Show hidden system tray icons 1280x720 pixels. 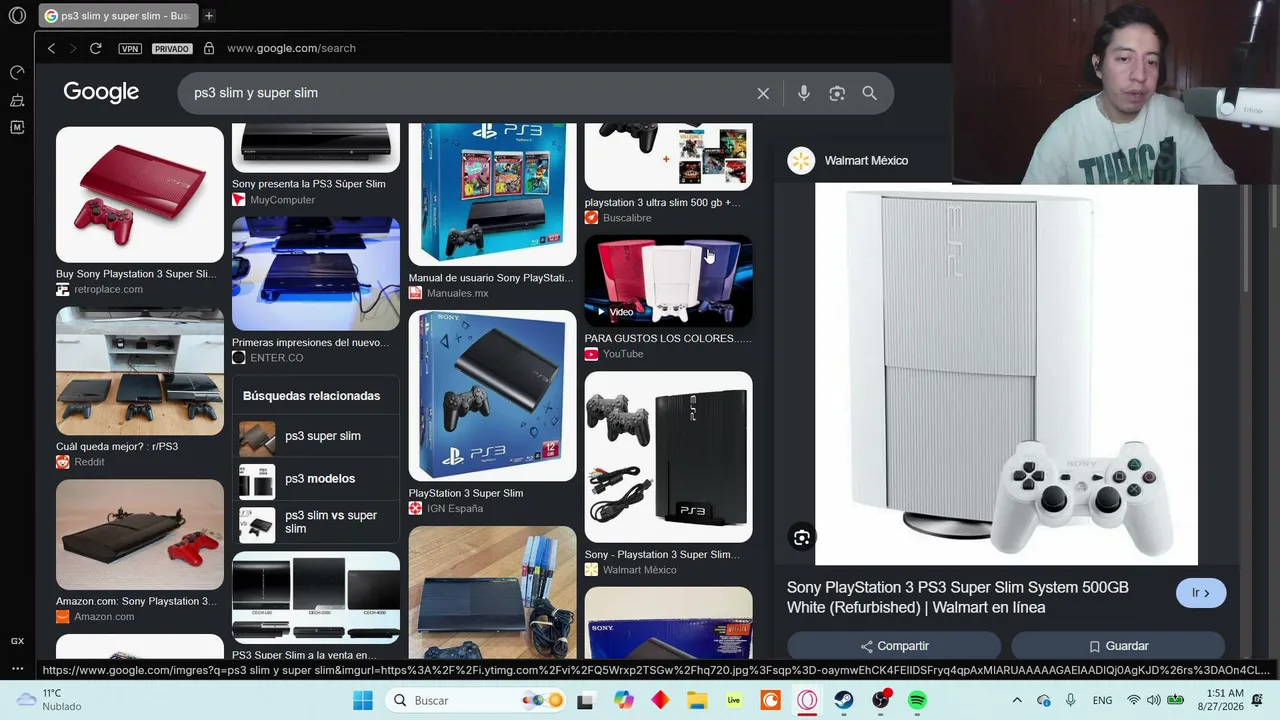click(x=1017, y=700)
